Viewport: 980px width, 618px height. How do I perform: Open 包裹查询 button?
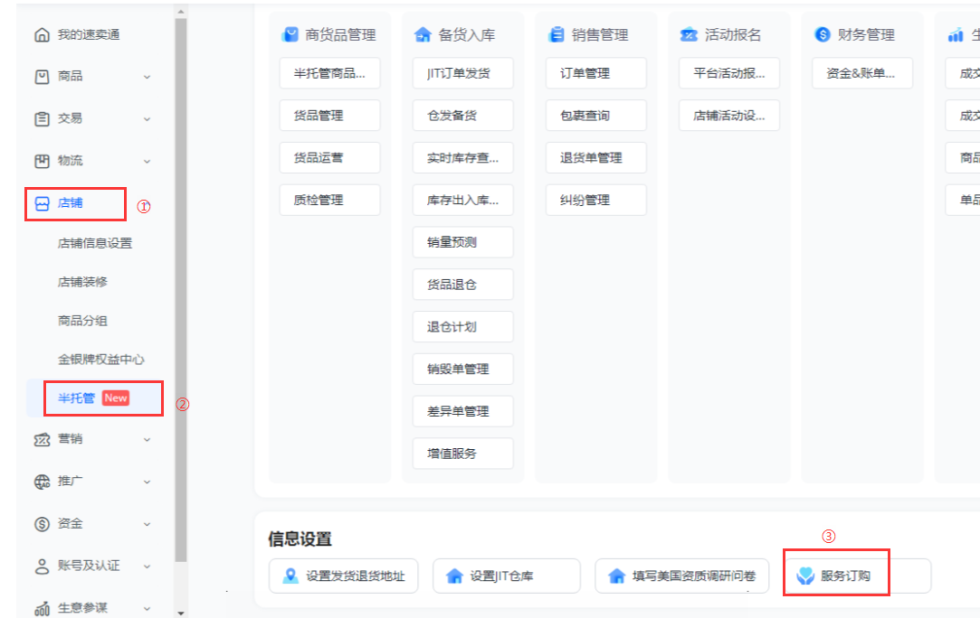click(596, 116)
